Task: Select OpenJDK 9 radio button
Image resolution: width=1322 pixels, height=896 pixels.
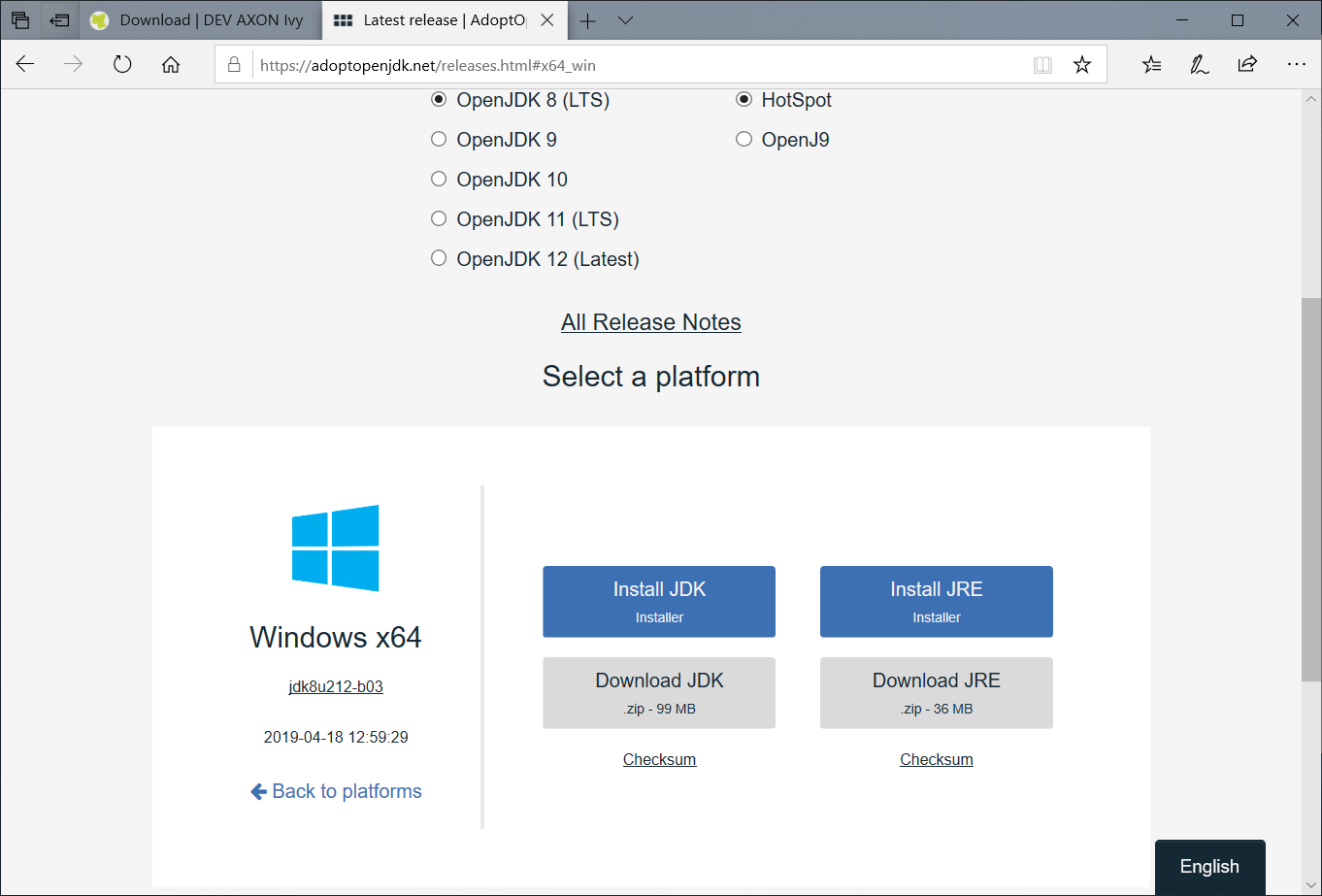Action: [439, 139]
